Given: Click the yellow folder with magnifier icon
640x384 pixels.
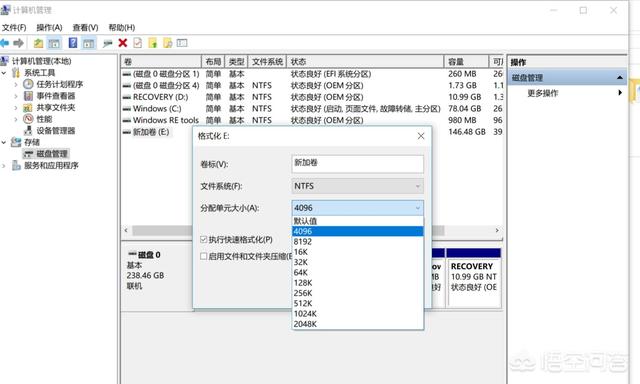Looking at the screenshot, I should [168, 43].
